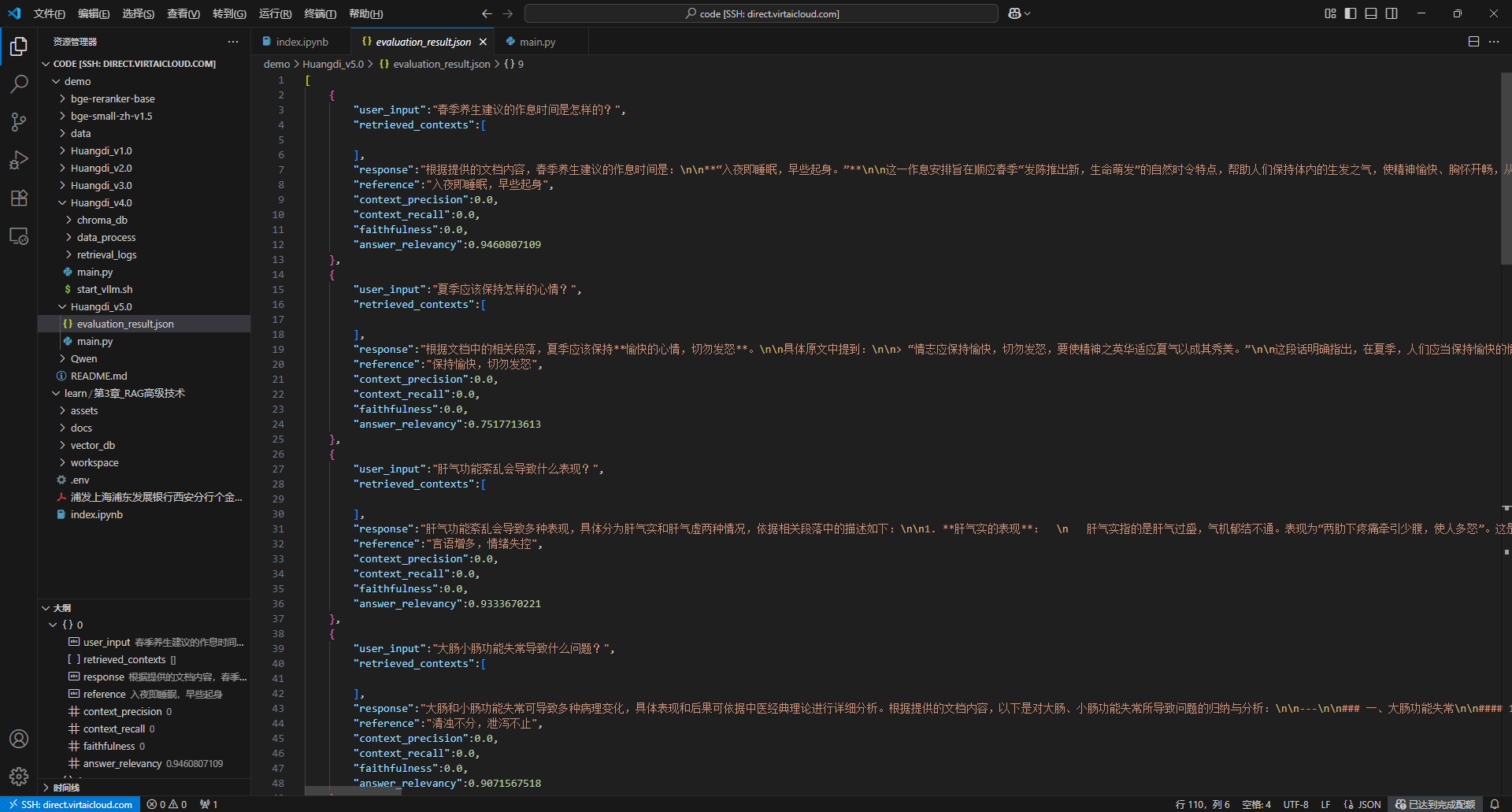The width and height of the screenshot is (1512, 812).
Task: Open Run and Debug view icon
Action: click(19, 160)
